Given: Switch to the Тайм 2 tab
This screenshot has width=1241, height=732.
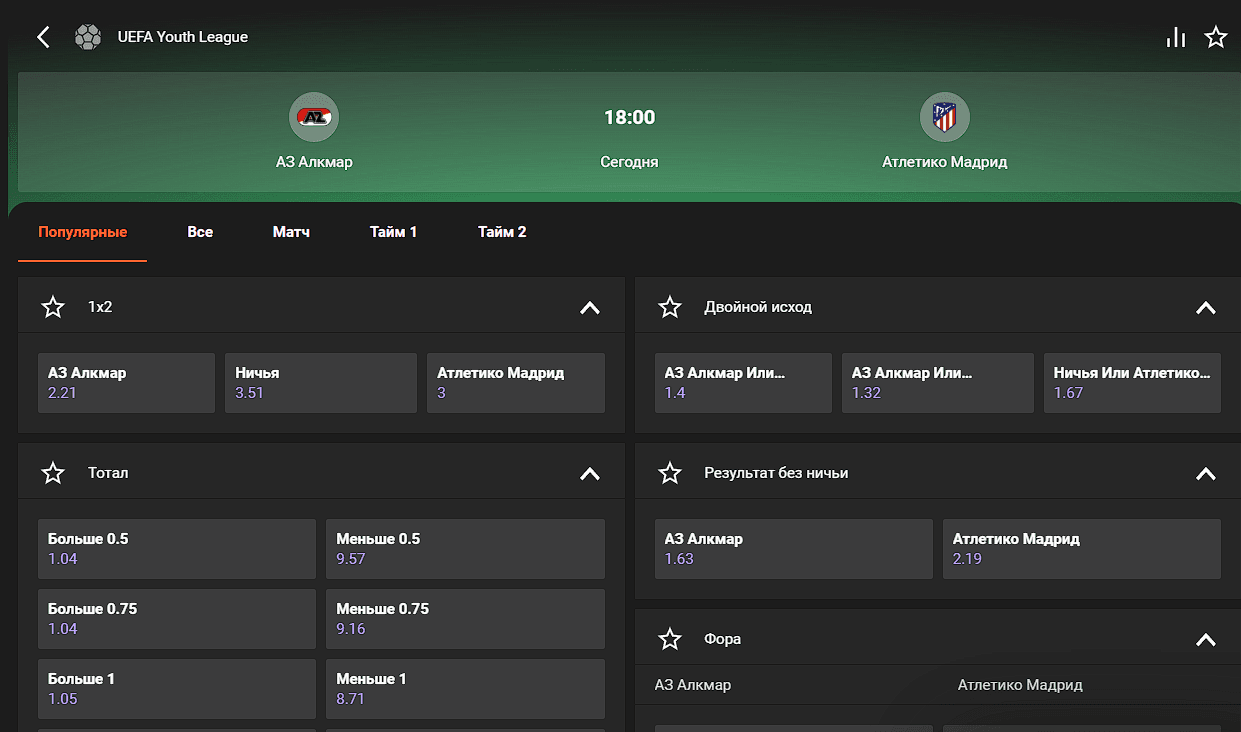Looking at the screenshot, I should tap(502, 232).
